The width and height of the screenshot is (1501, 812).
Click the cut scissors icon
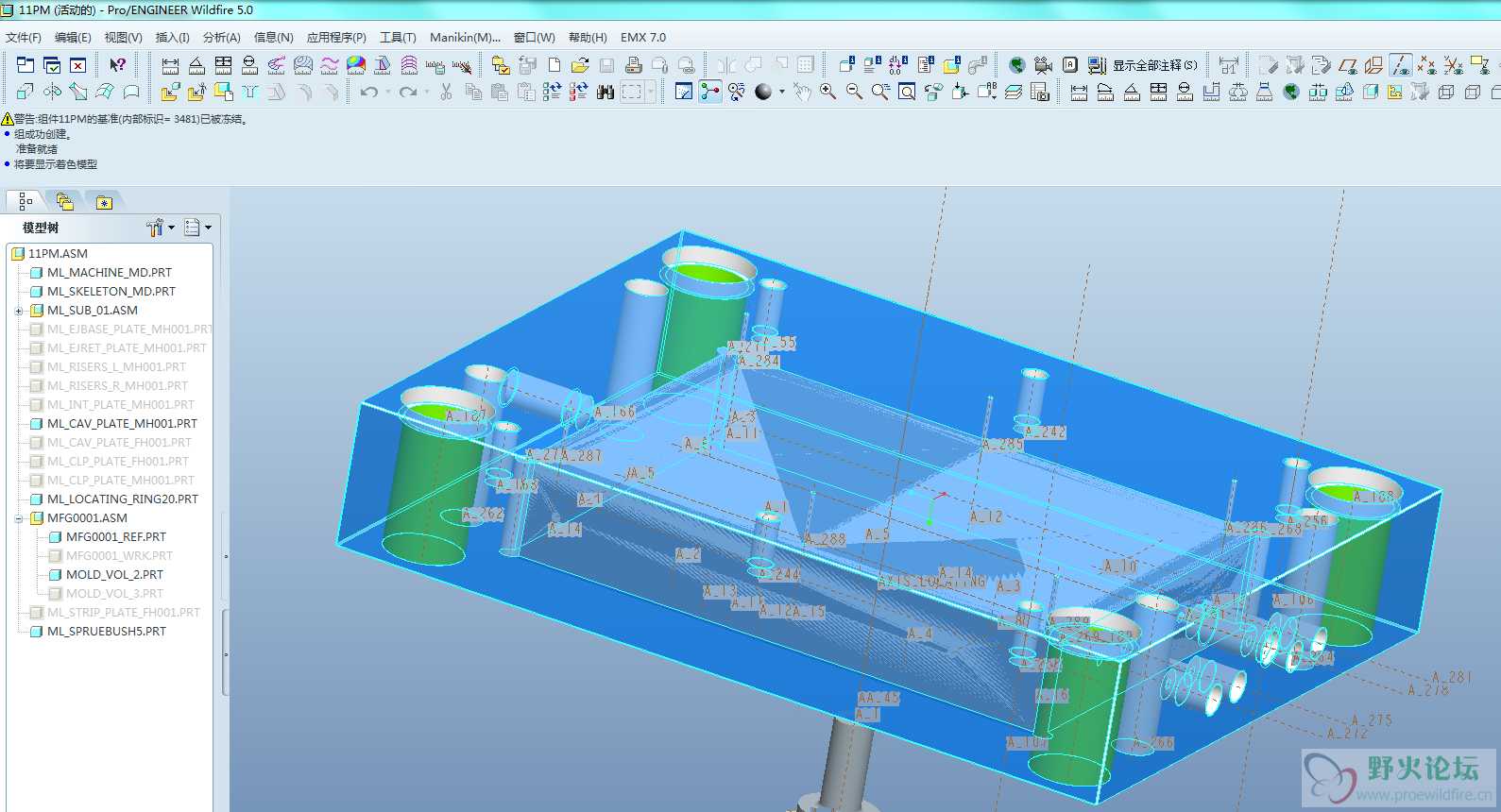coord(446,92)
